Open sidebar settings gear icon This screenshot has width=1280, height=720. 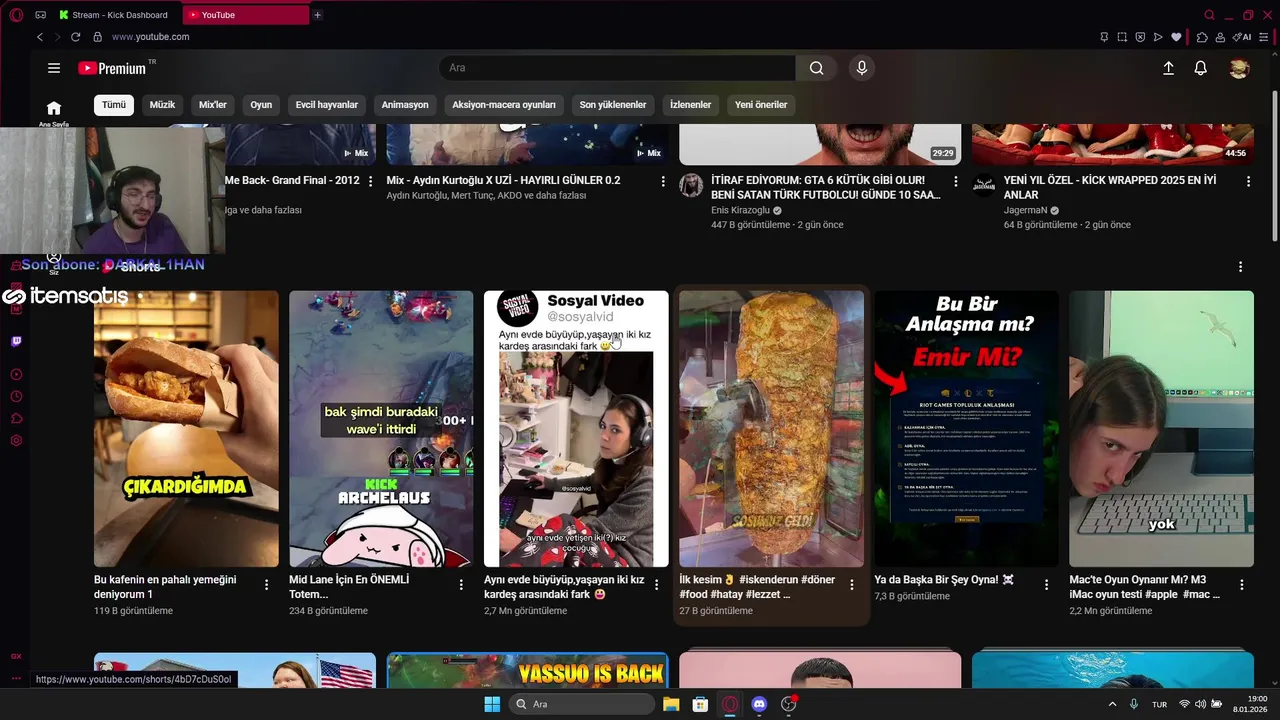[x=16, y=440]
